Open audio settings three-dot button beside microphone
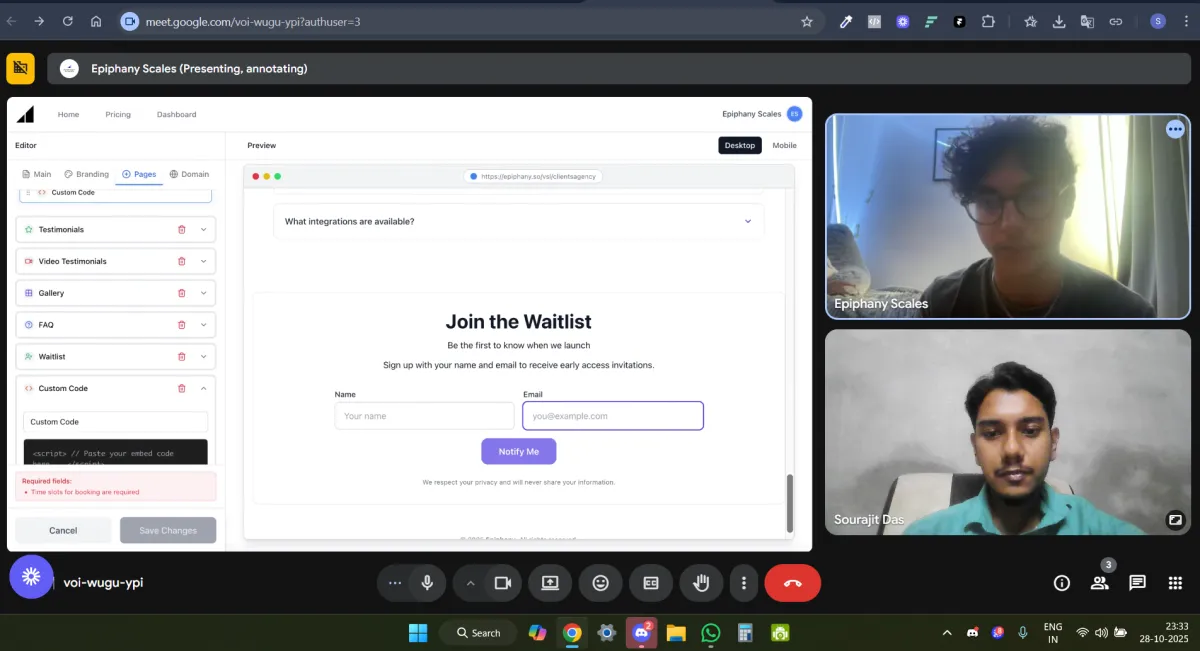The image size is (1200, 651). (x=395, y=583)
